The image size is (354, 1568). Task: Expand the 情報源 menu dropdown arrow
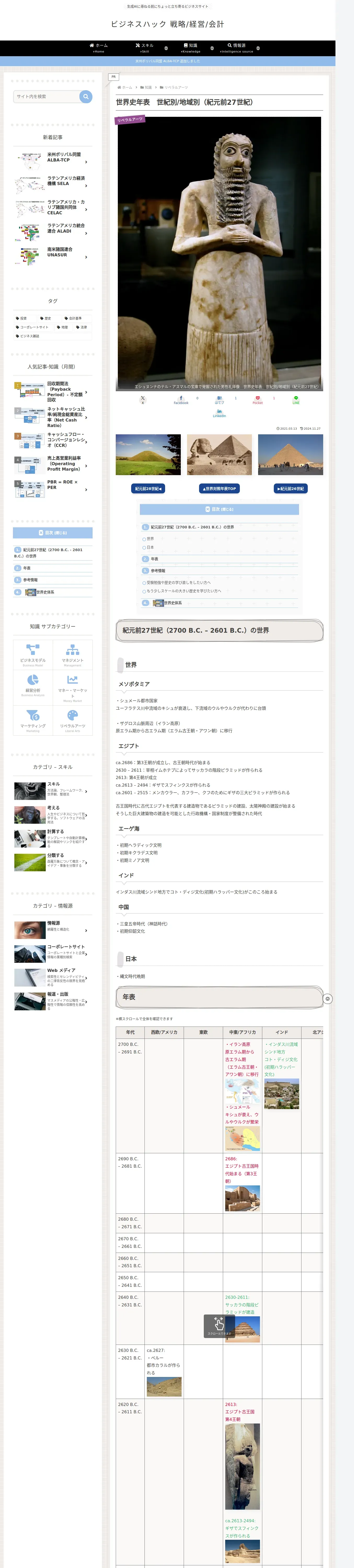pos(258,48)
